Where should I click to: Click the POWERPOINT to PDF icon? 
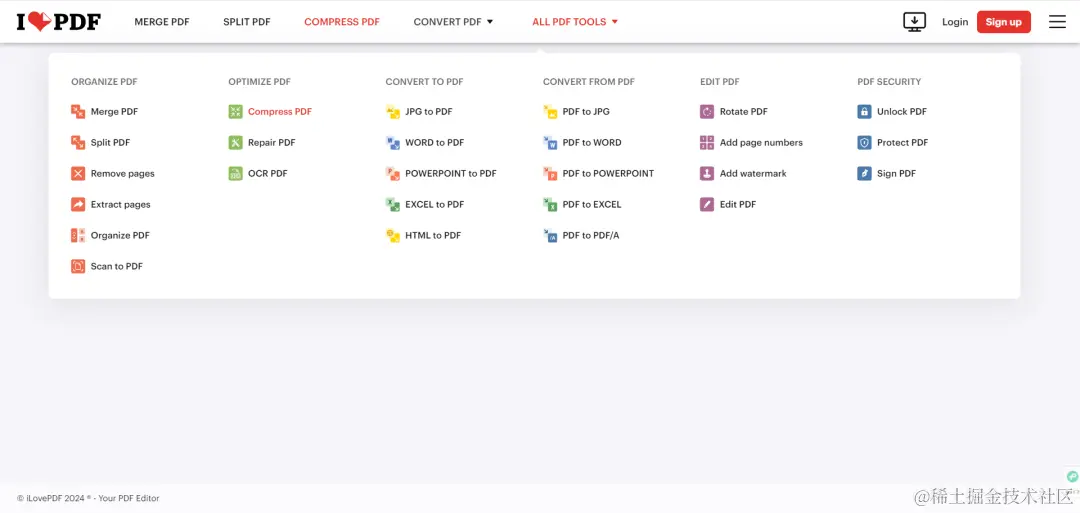point(393,174)
